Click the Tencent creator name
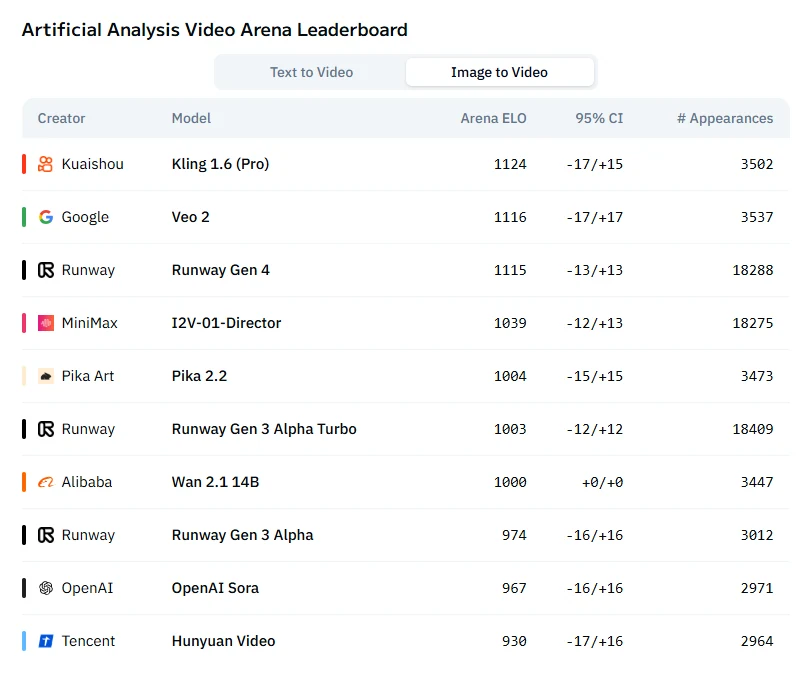Viewport: 799px width, 689px height. 88,641
